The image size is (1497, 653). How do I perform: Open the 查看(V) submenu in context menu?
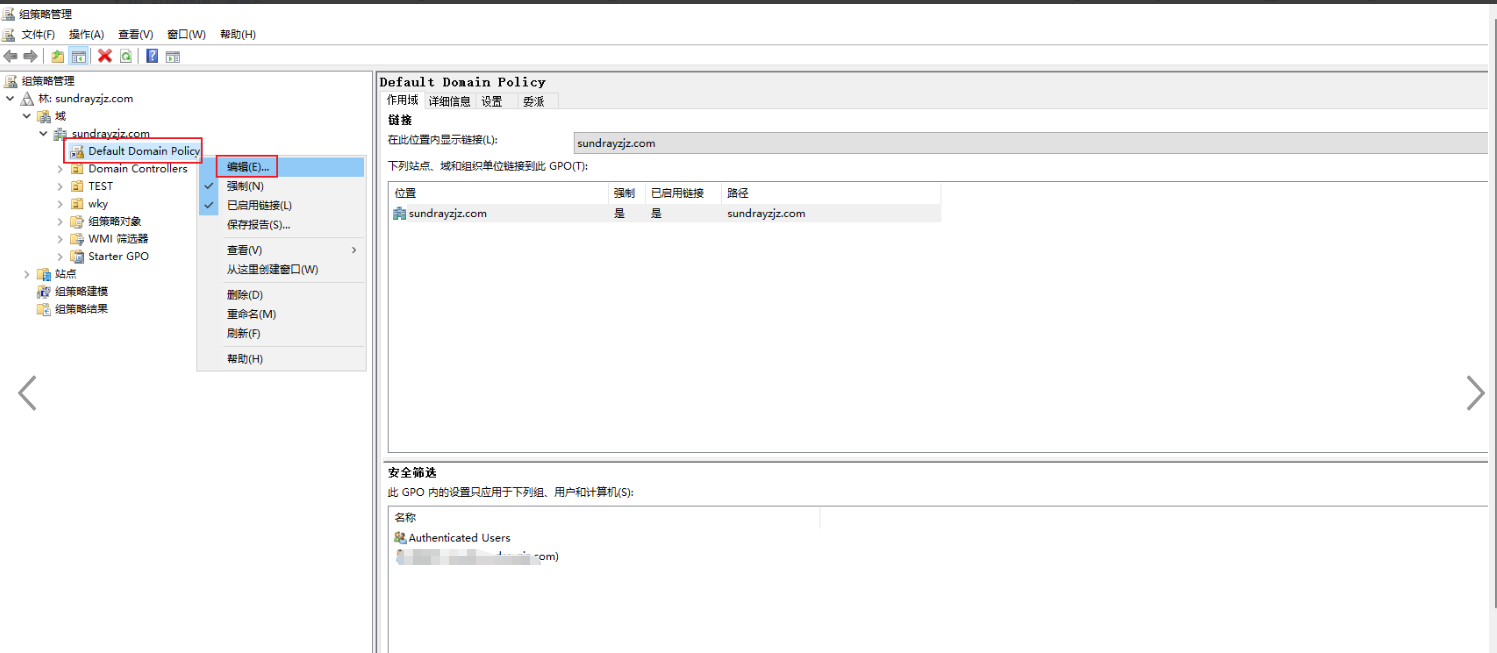245,250
